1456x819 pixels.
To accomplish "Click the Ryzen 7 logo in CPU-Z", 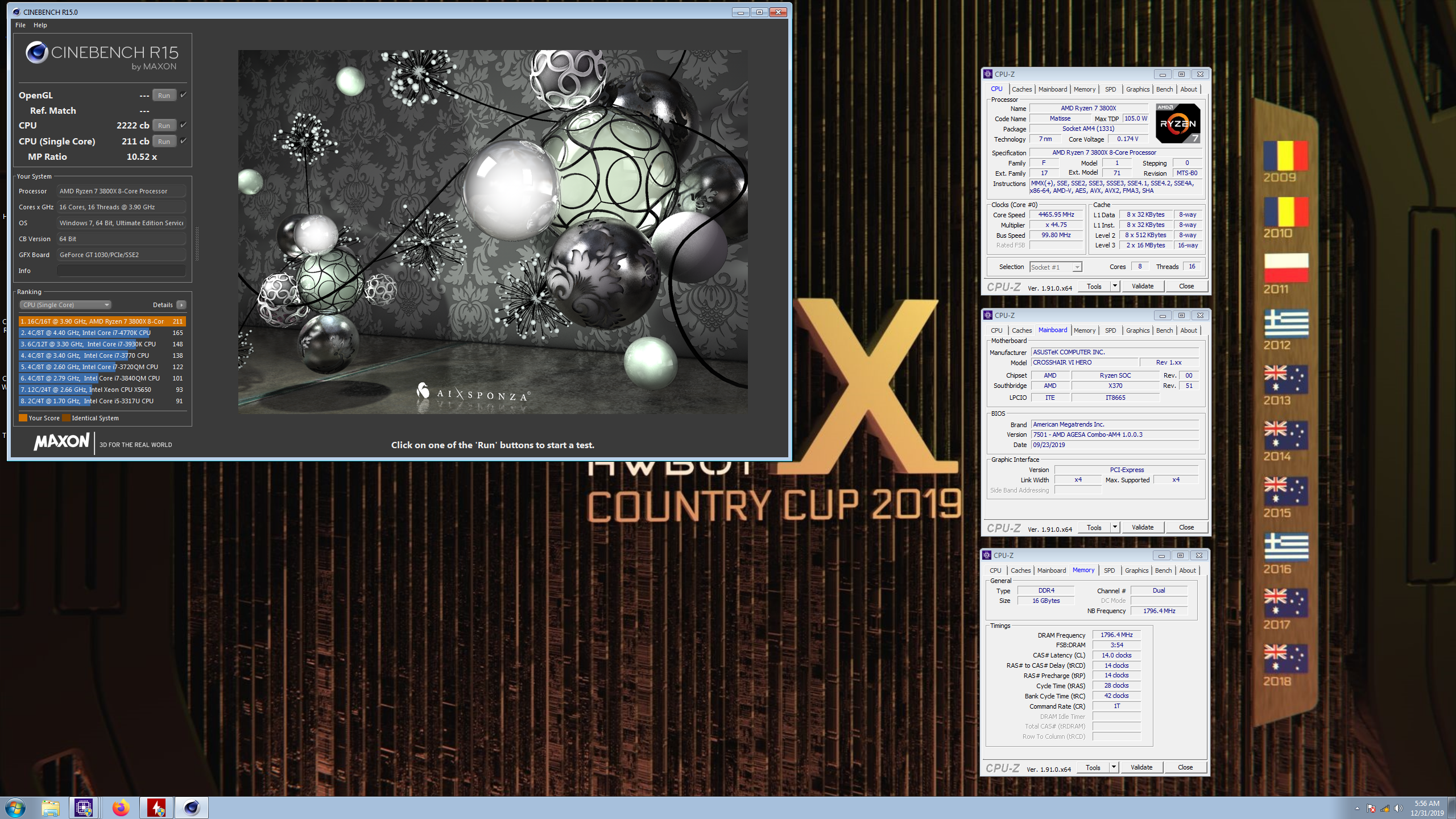I will (x=1178, y=123).
